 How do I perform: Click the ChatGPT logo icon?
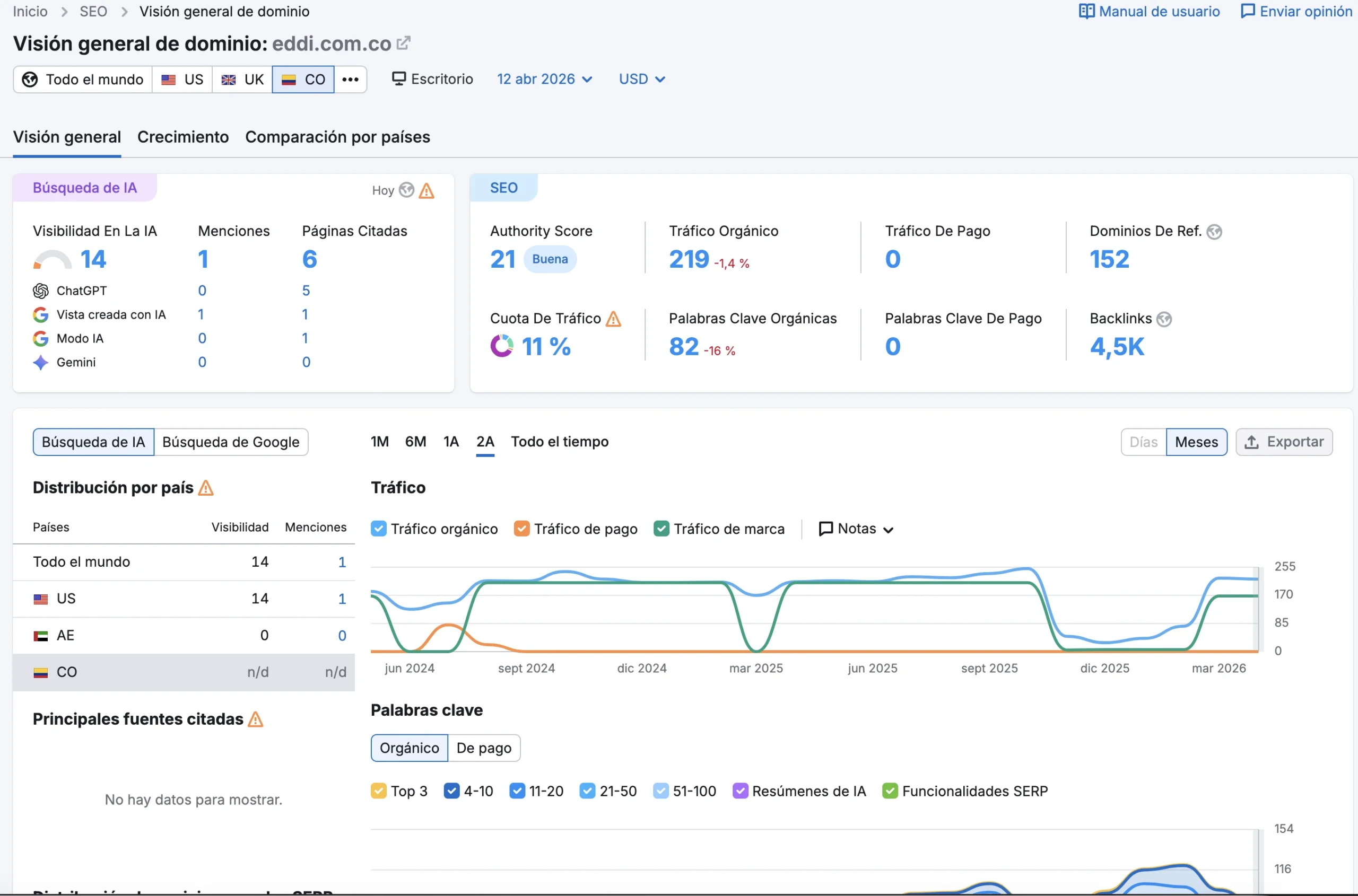click(x=41, y=291)
